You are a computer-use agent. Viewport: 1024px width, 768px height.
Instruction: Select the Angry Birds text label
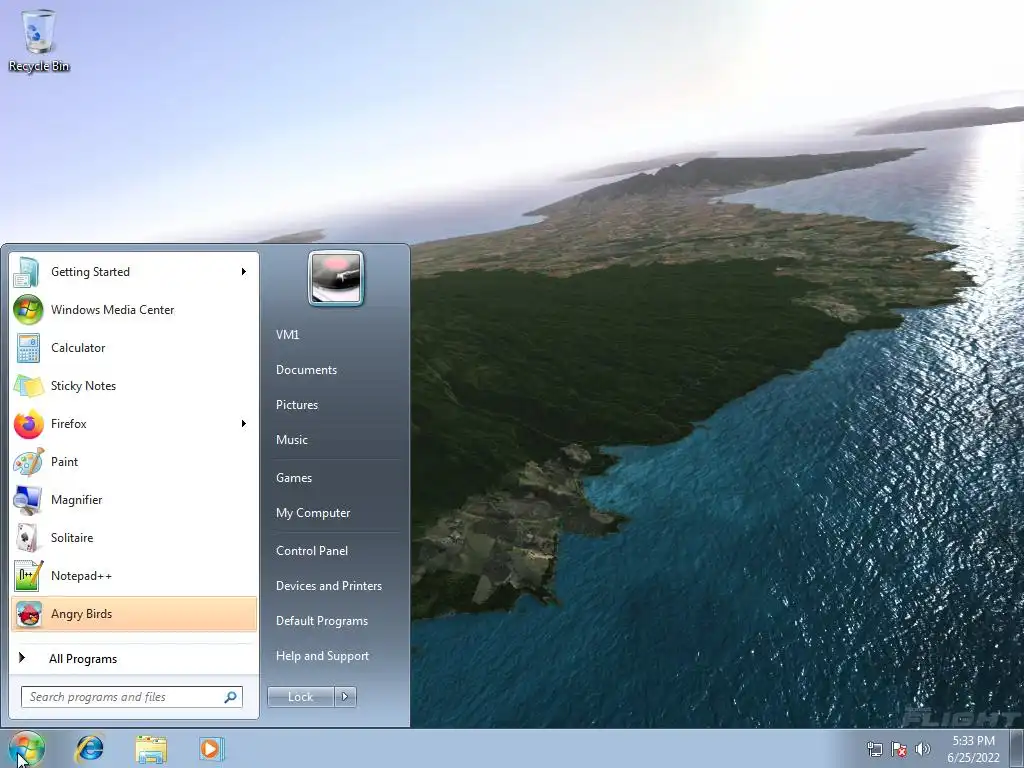(82, 615)
